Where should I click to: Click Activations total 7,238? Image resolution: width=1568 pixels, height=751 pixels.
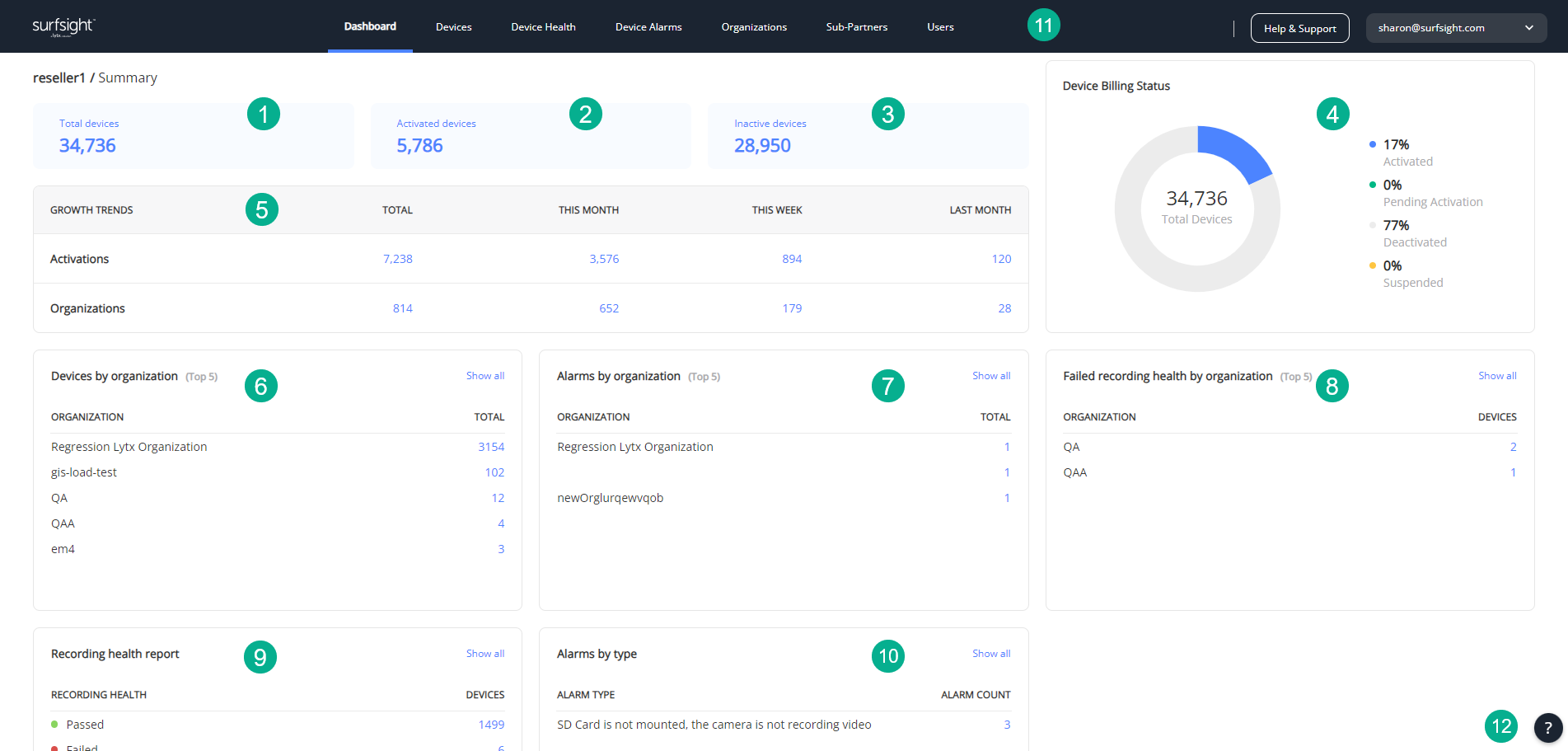pos(397,259)
